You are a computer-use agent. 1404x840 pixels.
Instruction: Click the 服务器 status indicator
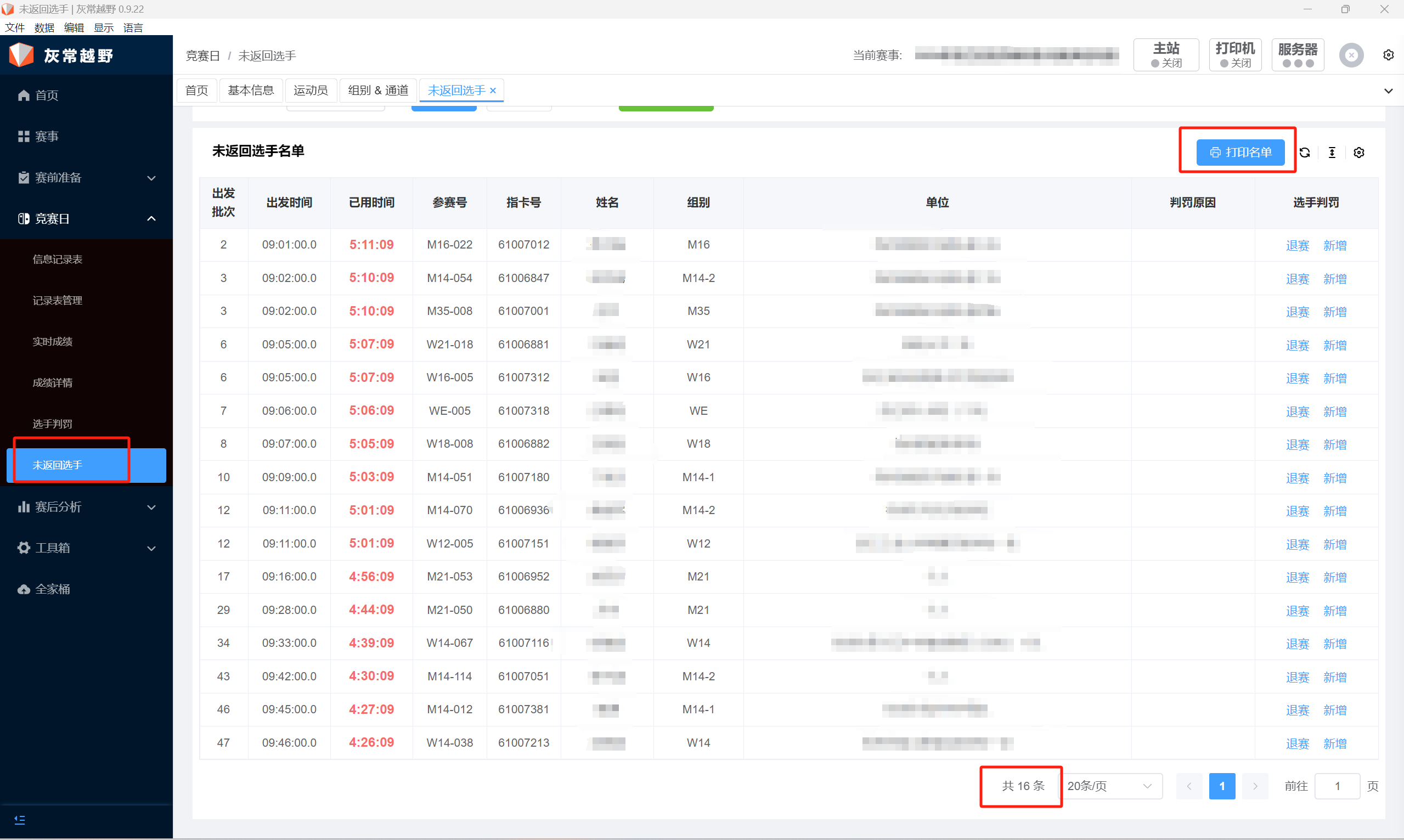(x=1297, y=55)
